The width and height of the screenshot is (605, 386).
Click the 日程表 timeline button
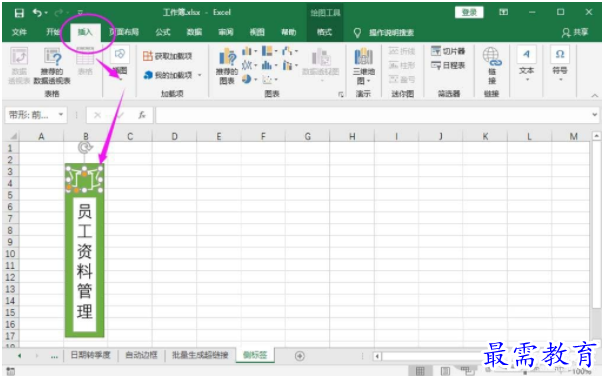click(x=448, y=65)
